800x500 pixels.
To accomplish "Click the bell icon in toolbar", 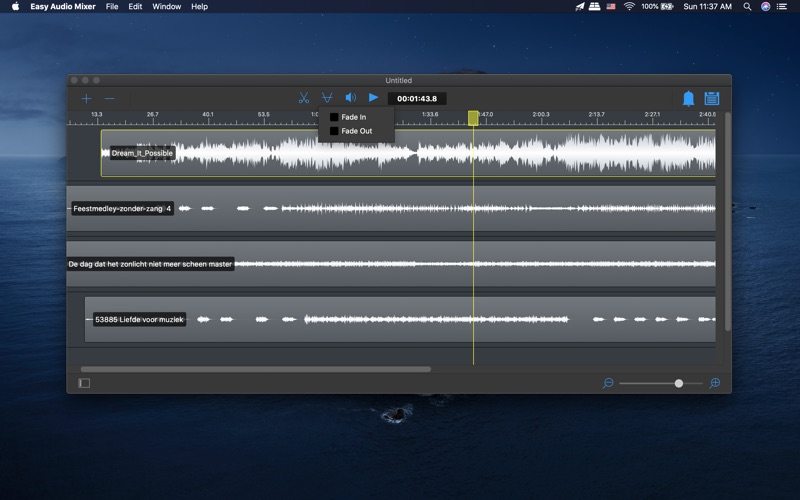I will 688,99.
